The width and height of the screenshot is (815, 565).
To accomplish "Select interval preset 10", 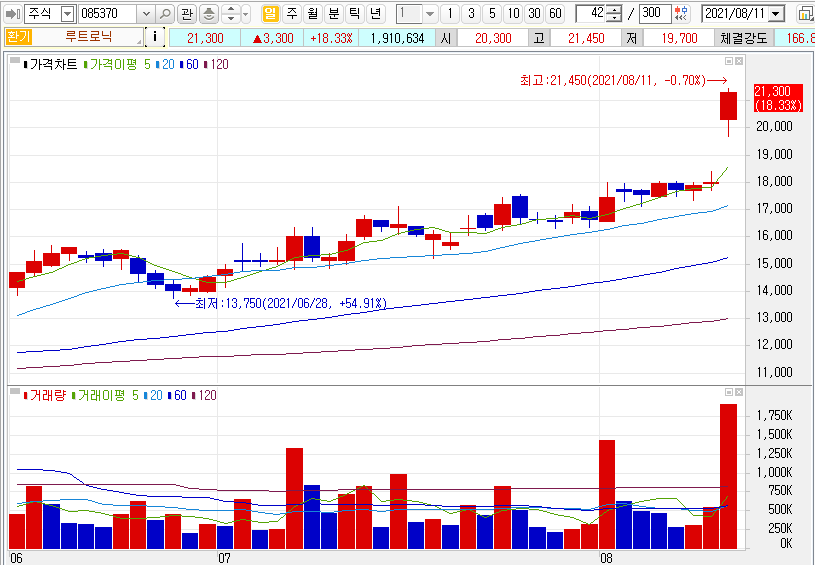I will point(514,14).
